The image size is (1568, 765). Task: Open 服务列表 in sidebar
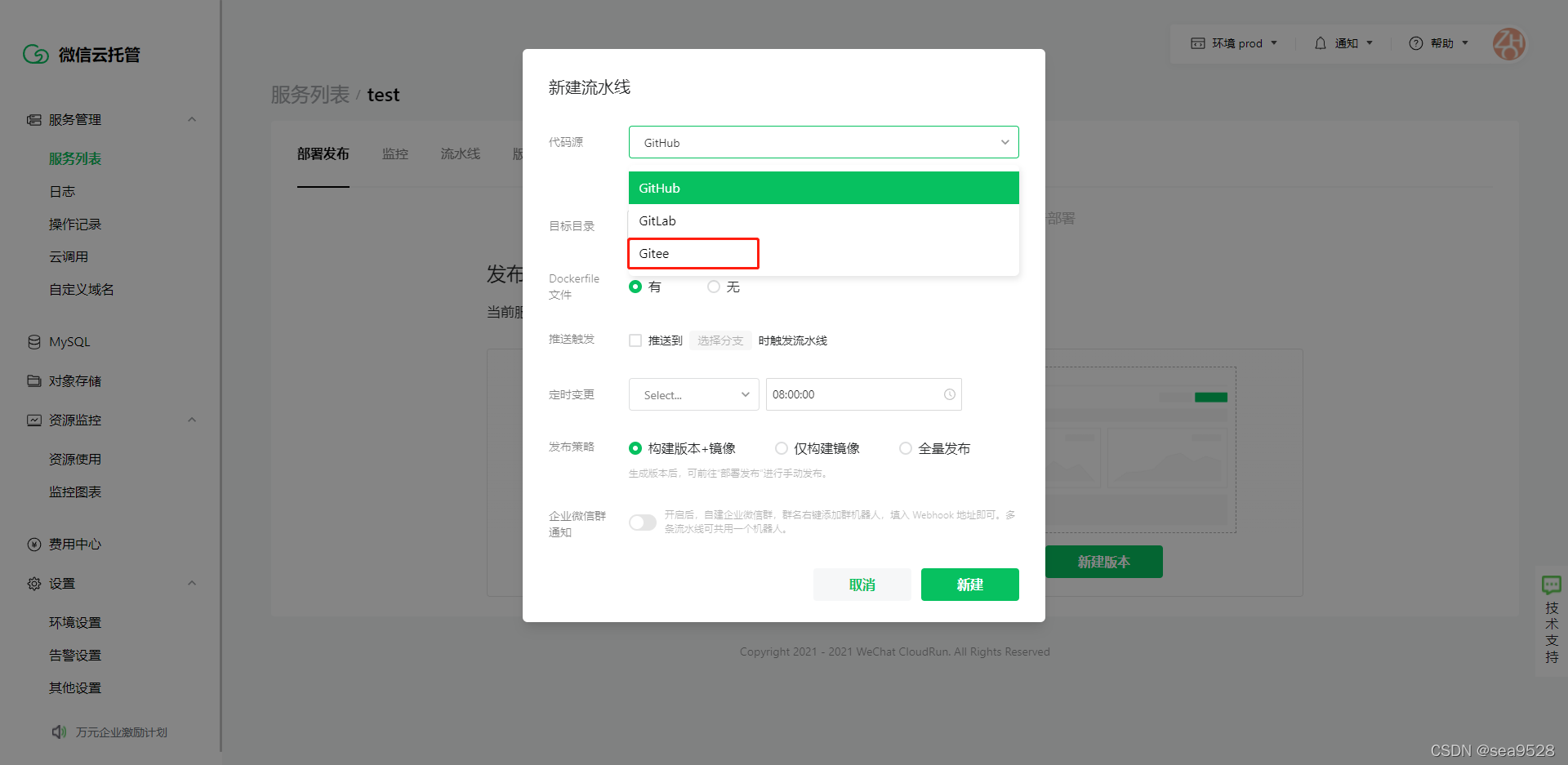(x=75, y=158)
